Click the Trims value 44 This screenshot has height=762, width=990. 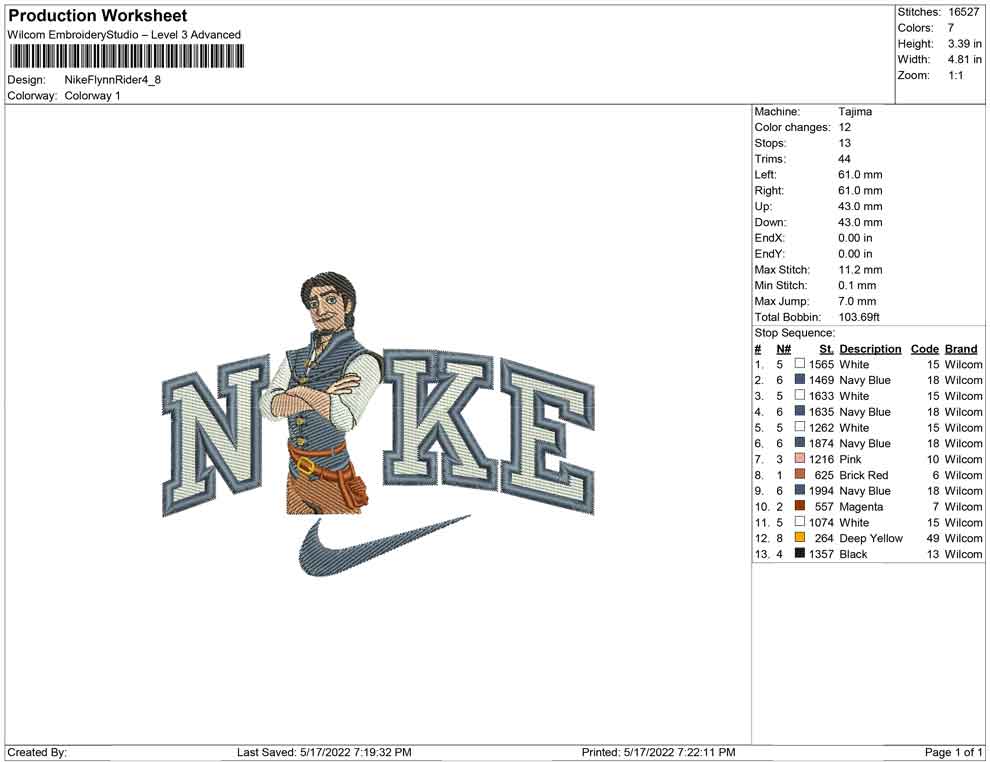point(844,158)
